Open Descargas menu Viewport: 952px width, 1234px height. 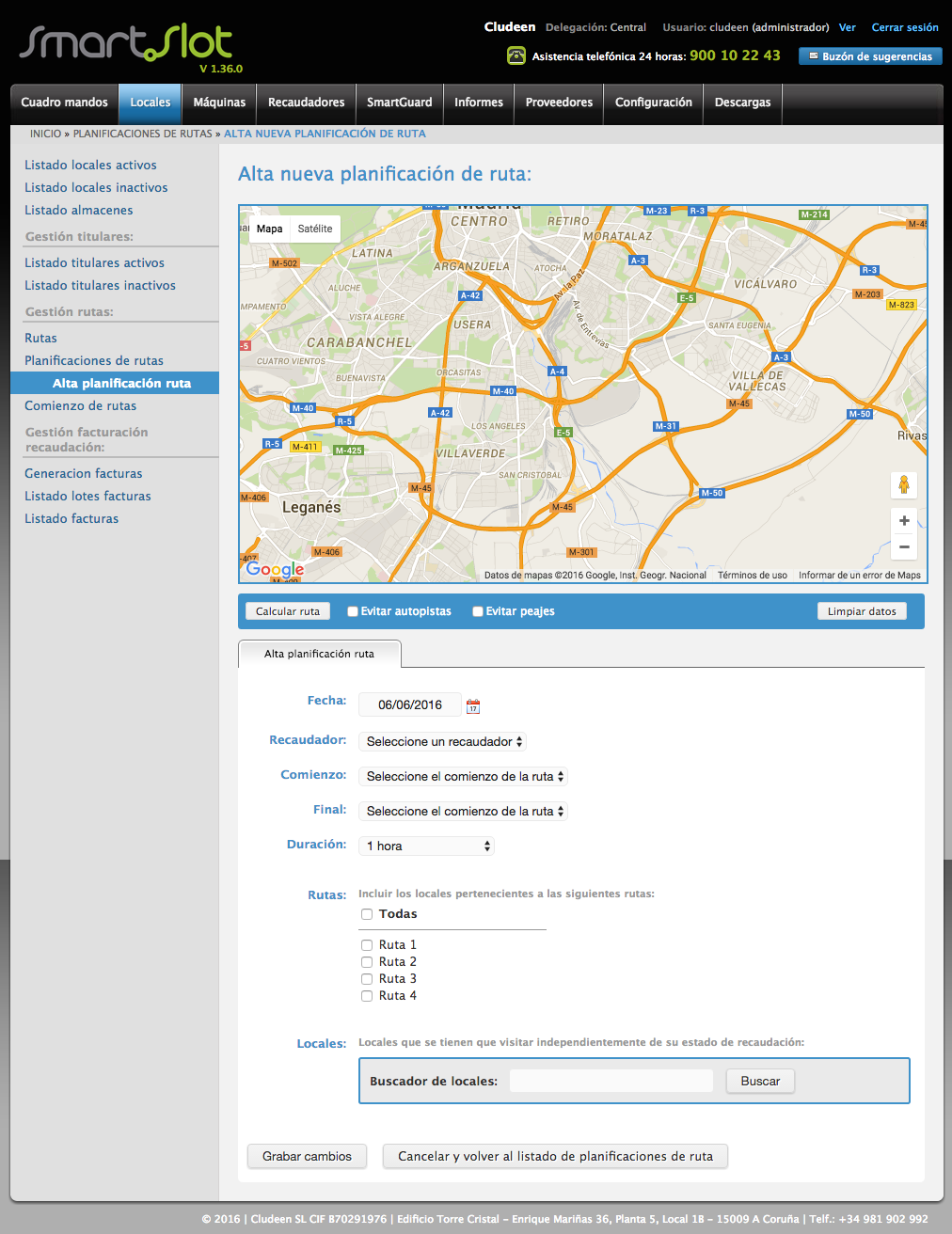coord(743,103)
